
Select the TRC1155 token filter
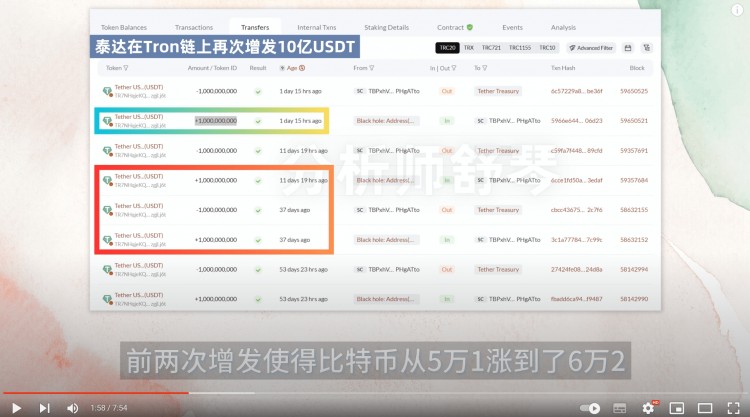pos(520,48)
